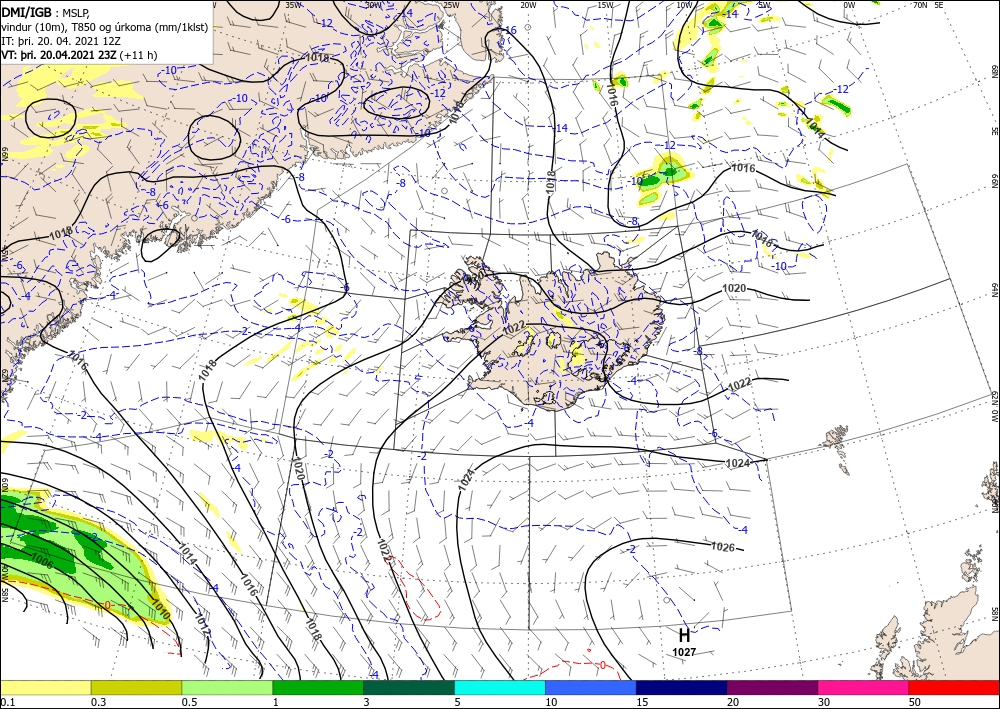The height and width of the screenshot is (709, 1000).
Task: Click the 0W longitude label
Action: [849, 5]
